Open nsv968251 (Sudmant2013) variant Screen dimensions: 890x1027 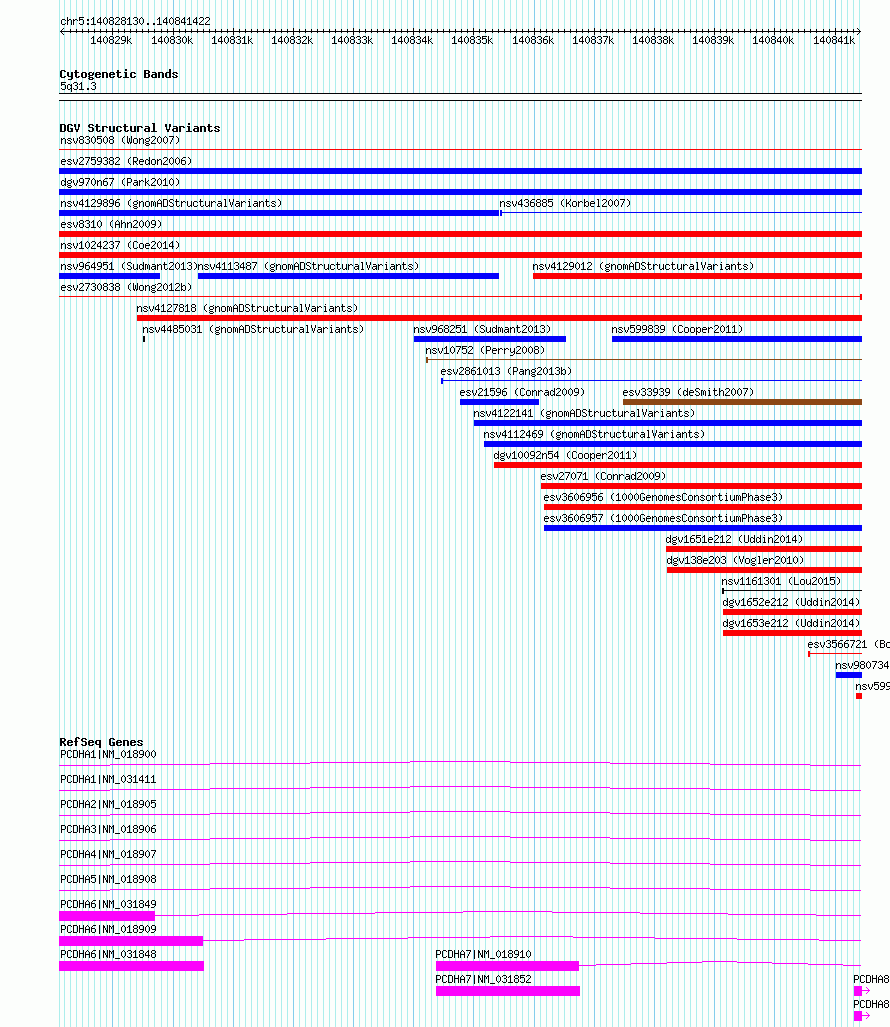click(490, 339)
